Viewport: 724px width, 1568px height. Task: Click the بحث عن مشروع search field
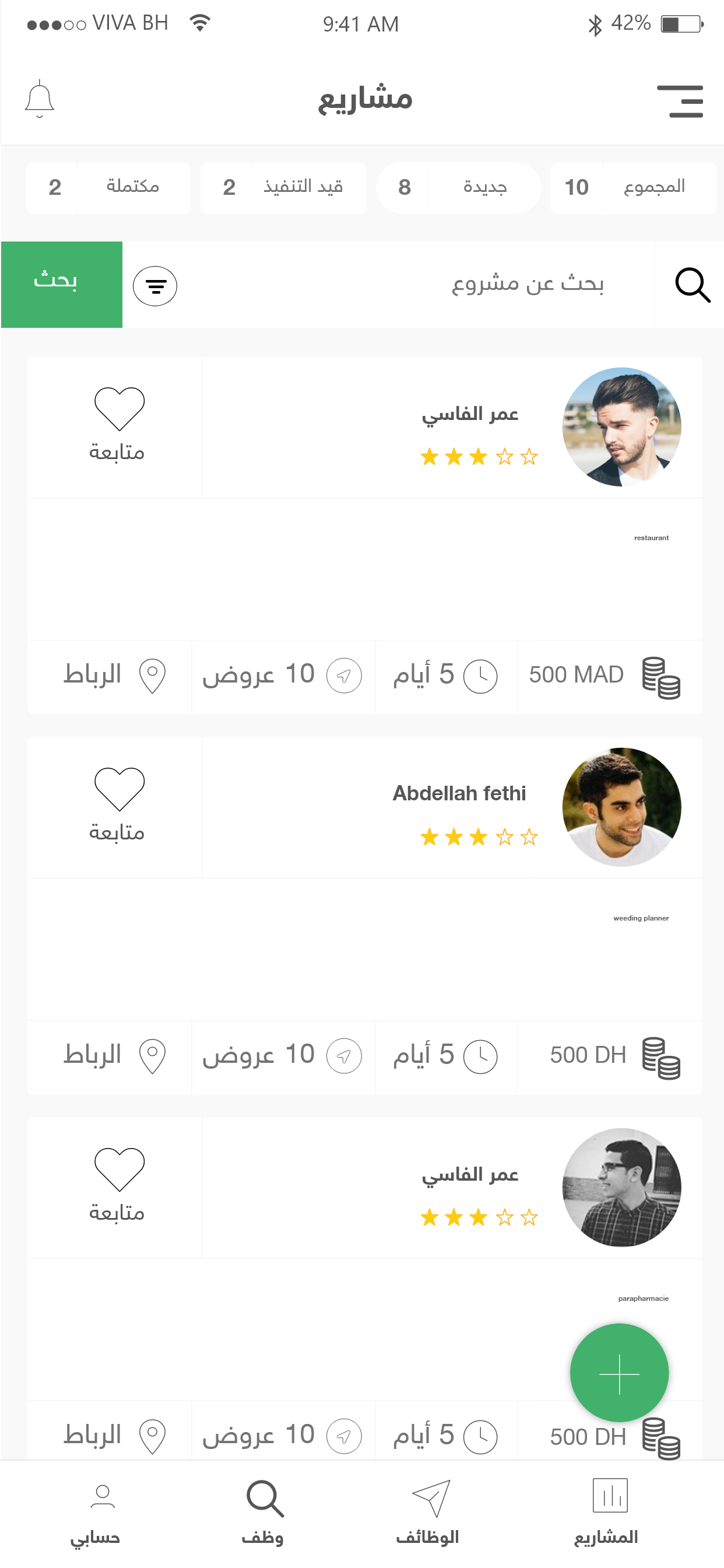click(423, 284)
